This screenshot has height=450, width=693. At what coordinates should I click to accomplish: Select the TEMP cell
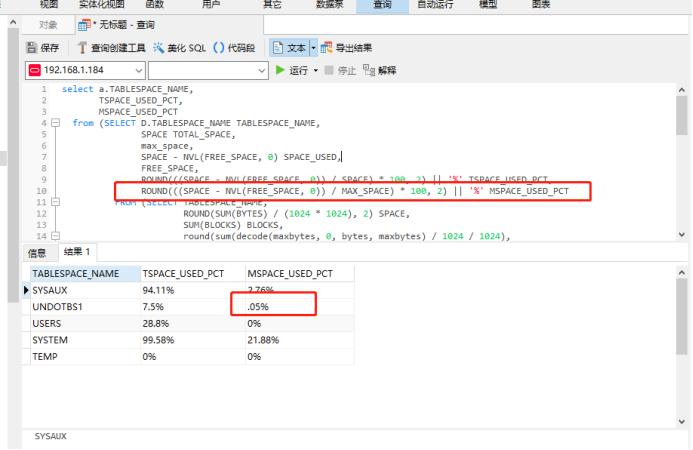pos(85,356)
